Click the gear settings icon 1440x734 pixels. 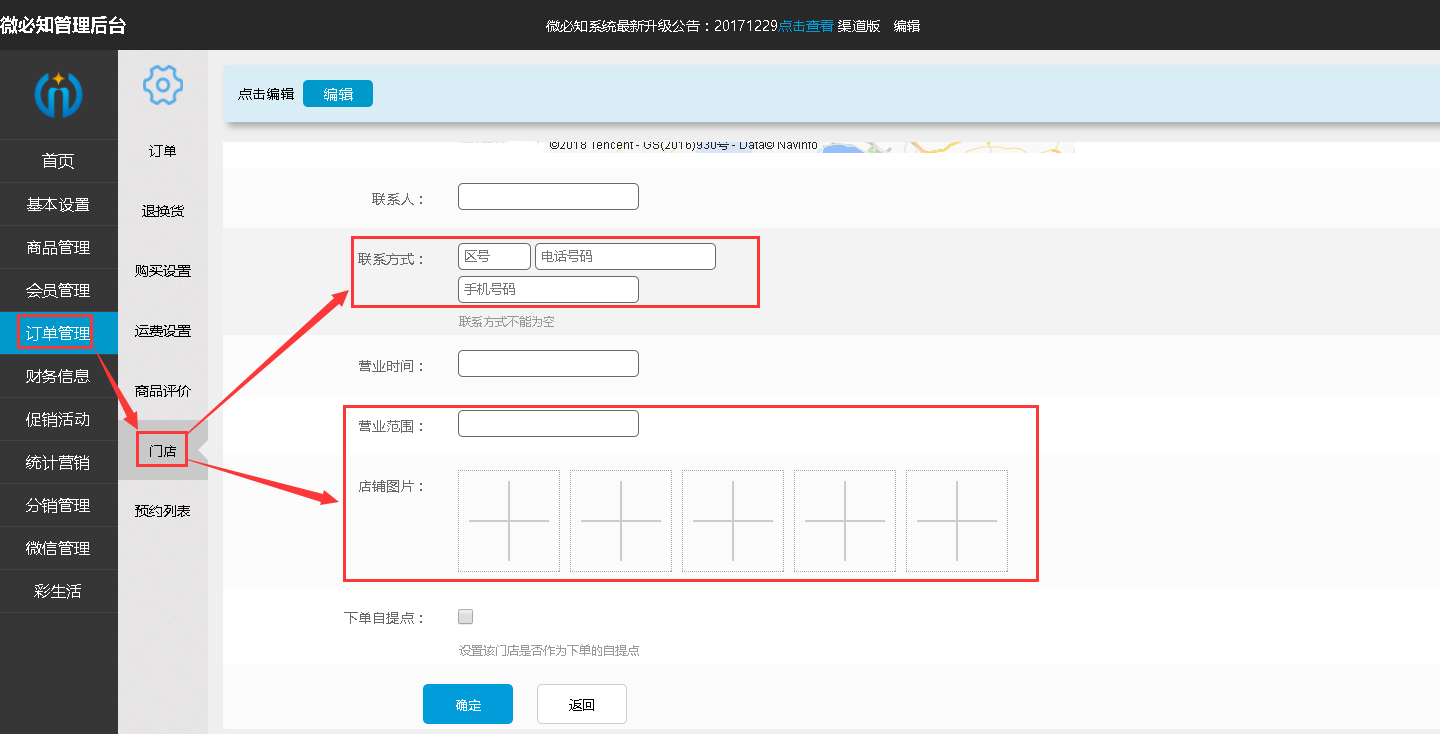click(x=162, y=85)
